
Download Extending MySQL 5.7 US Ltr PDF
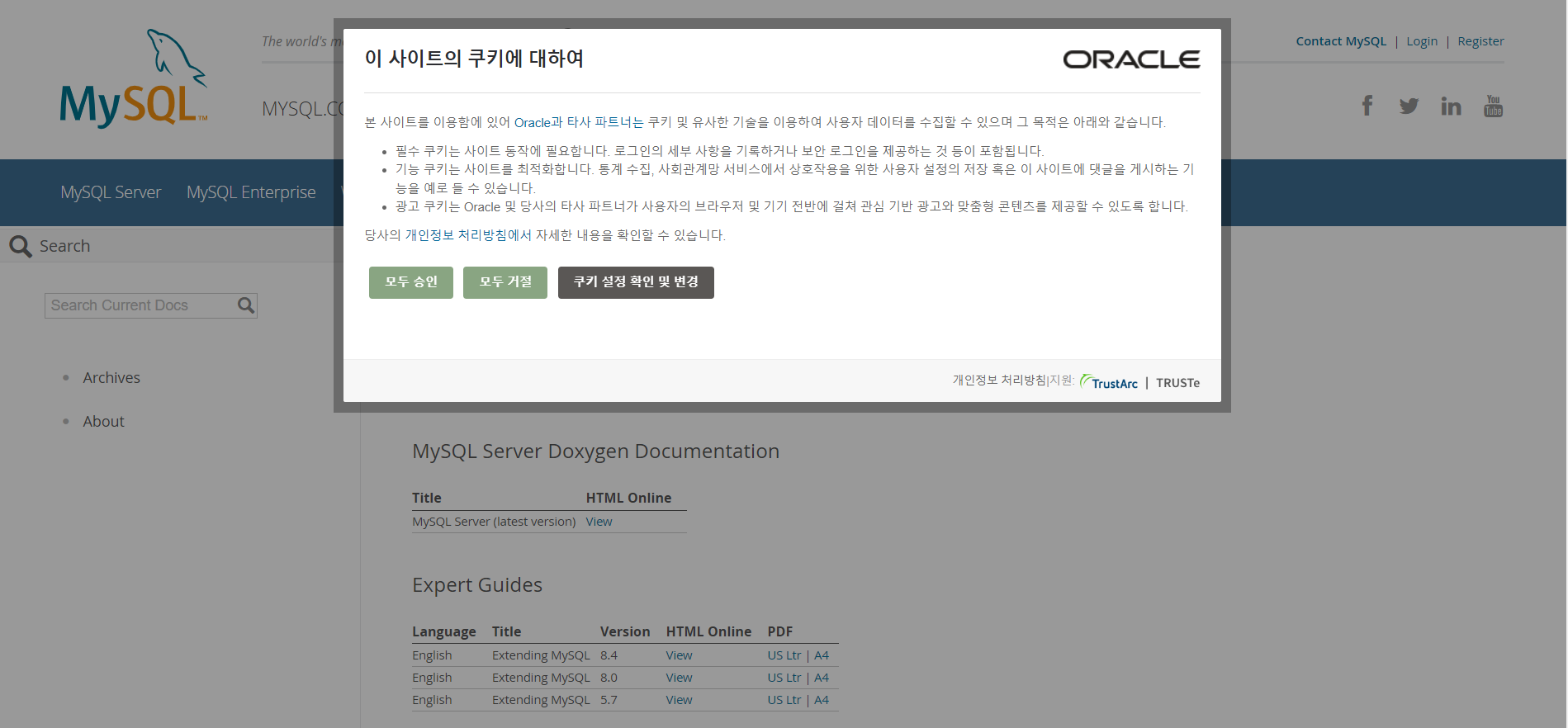[x=784, y=700]
